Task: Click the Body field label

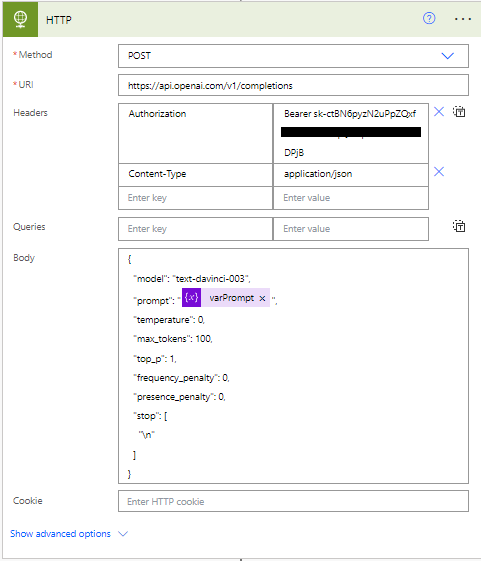Action: pos(24,258)
